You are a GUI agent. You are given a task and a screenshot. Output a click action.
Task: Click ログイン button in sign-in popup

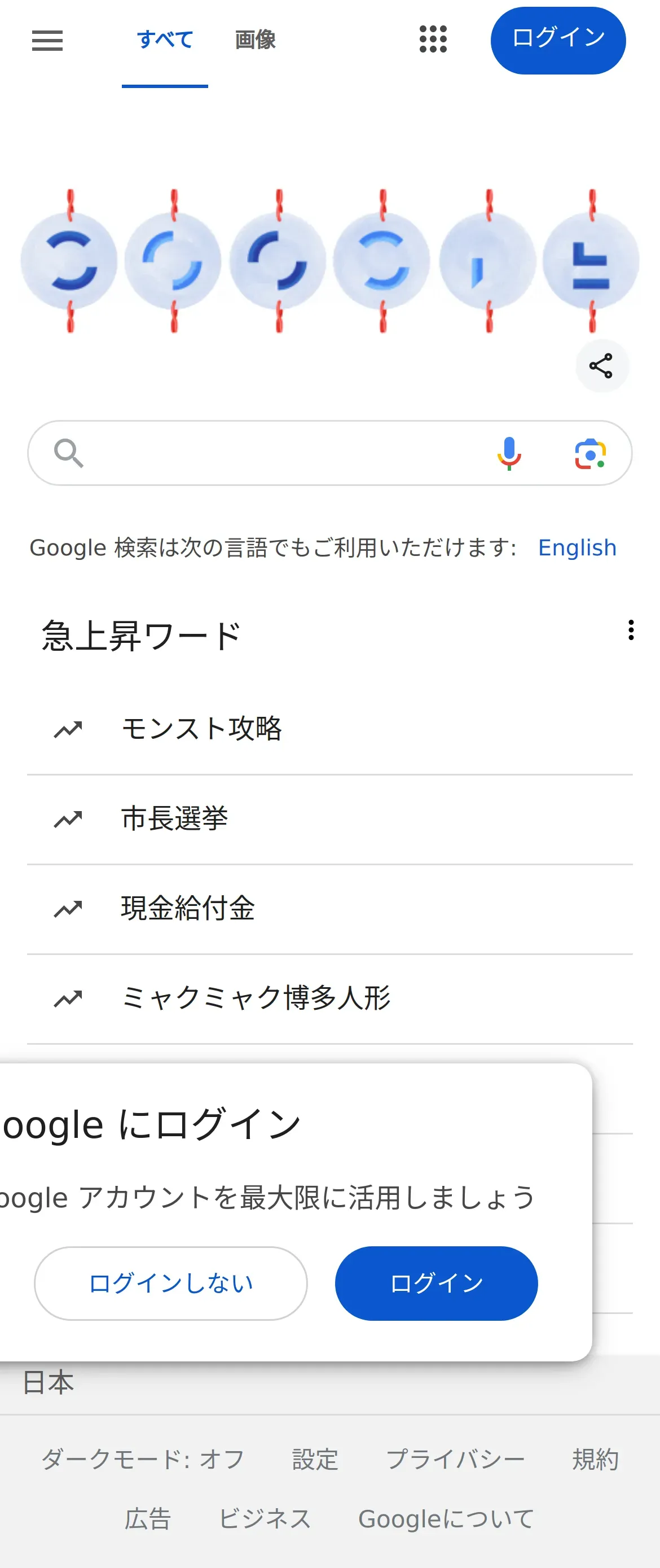tap(436, 1283)
